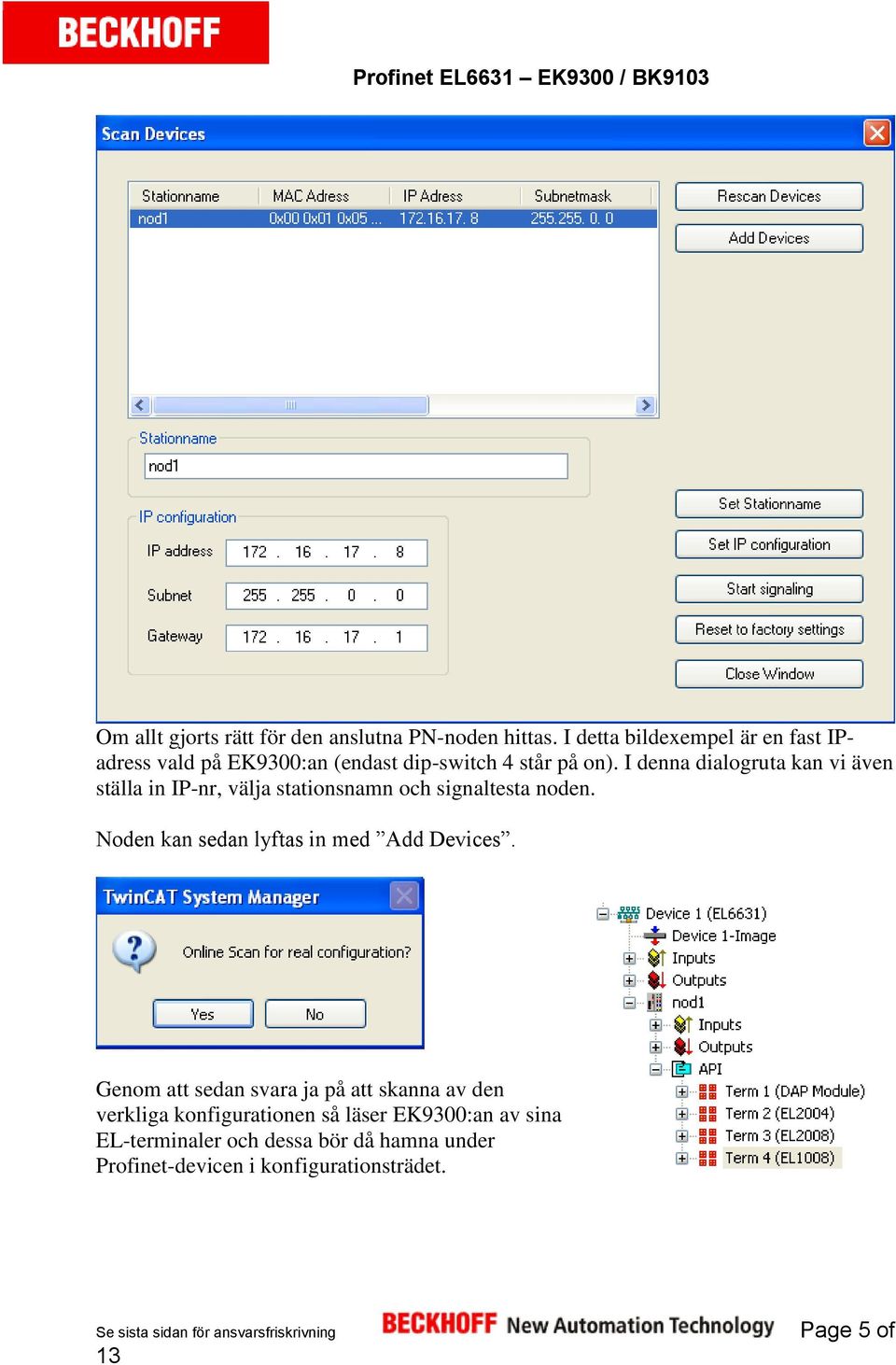896x1365 pixels.
Task: Click Outputs icon under nod1
Action: click(x=682, y=1048)
